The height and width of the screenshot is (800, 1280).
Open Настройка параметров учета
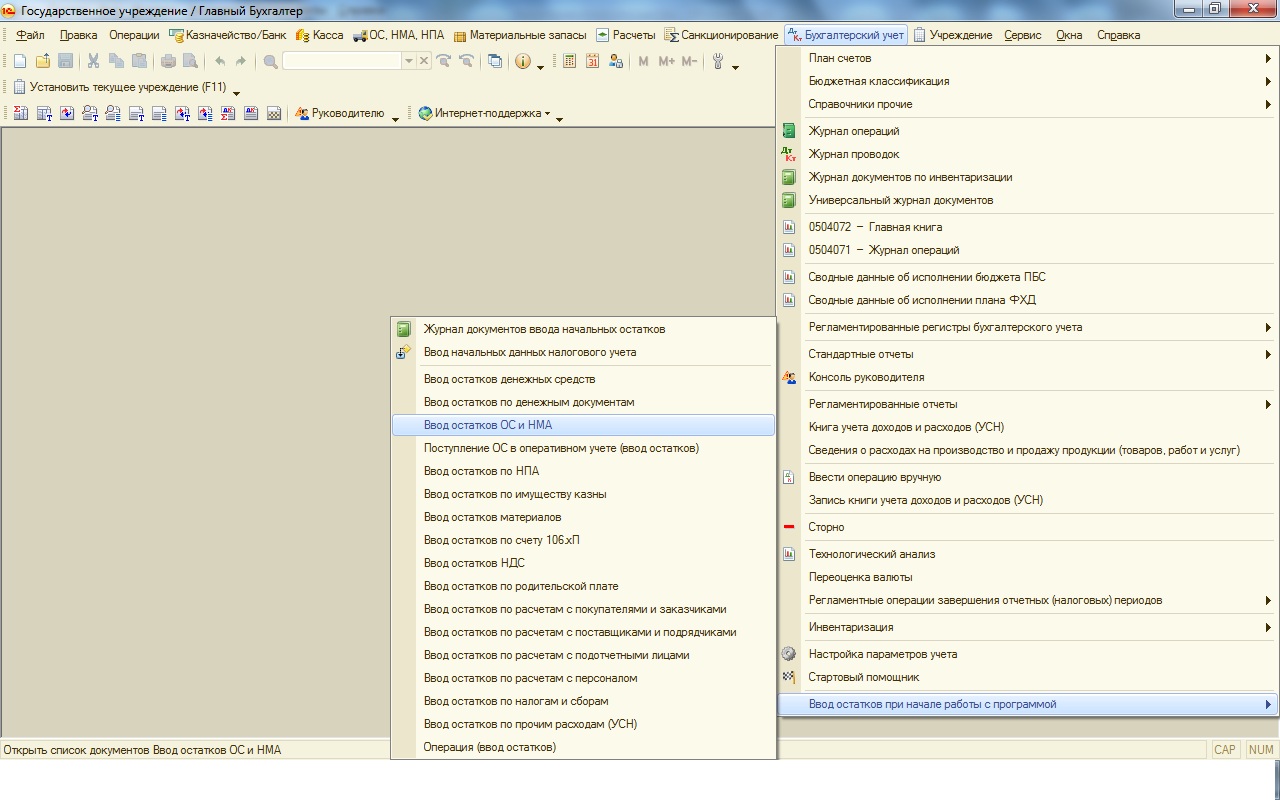click(x=882, y=654)
